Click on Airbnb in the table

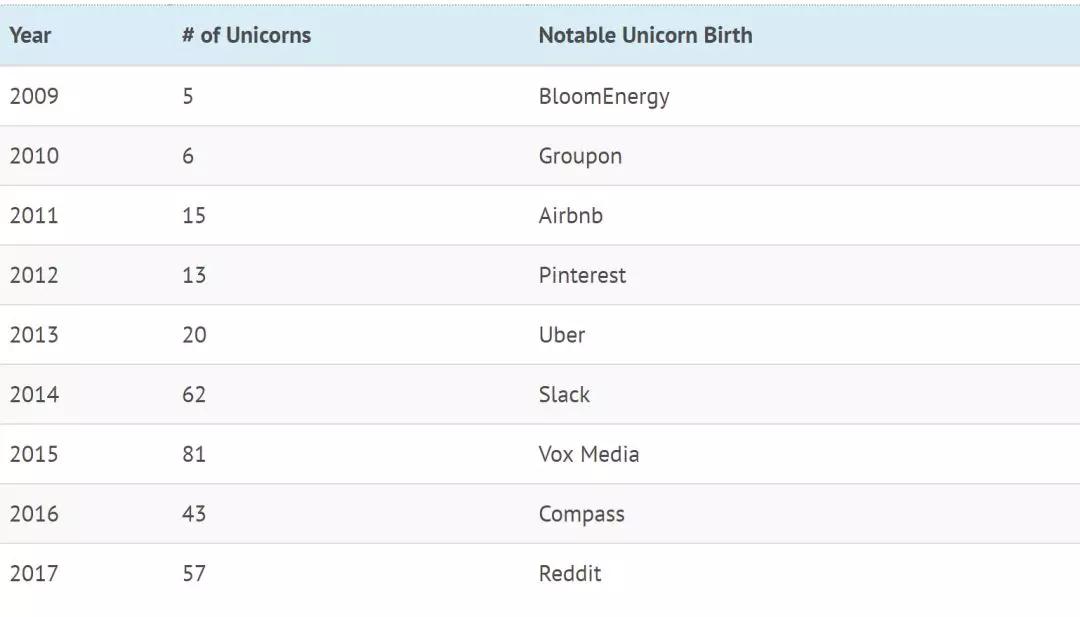click(571, 216)
